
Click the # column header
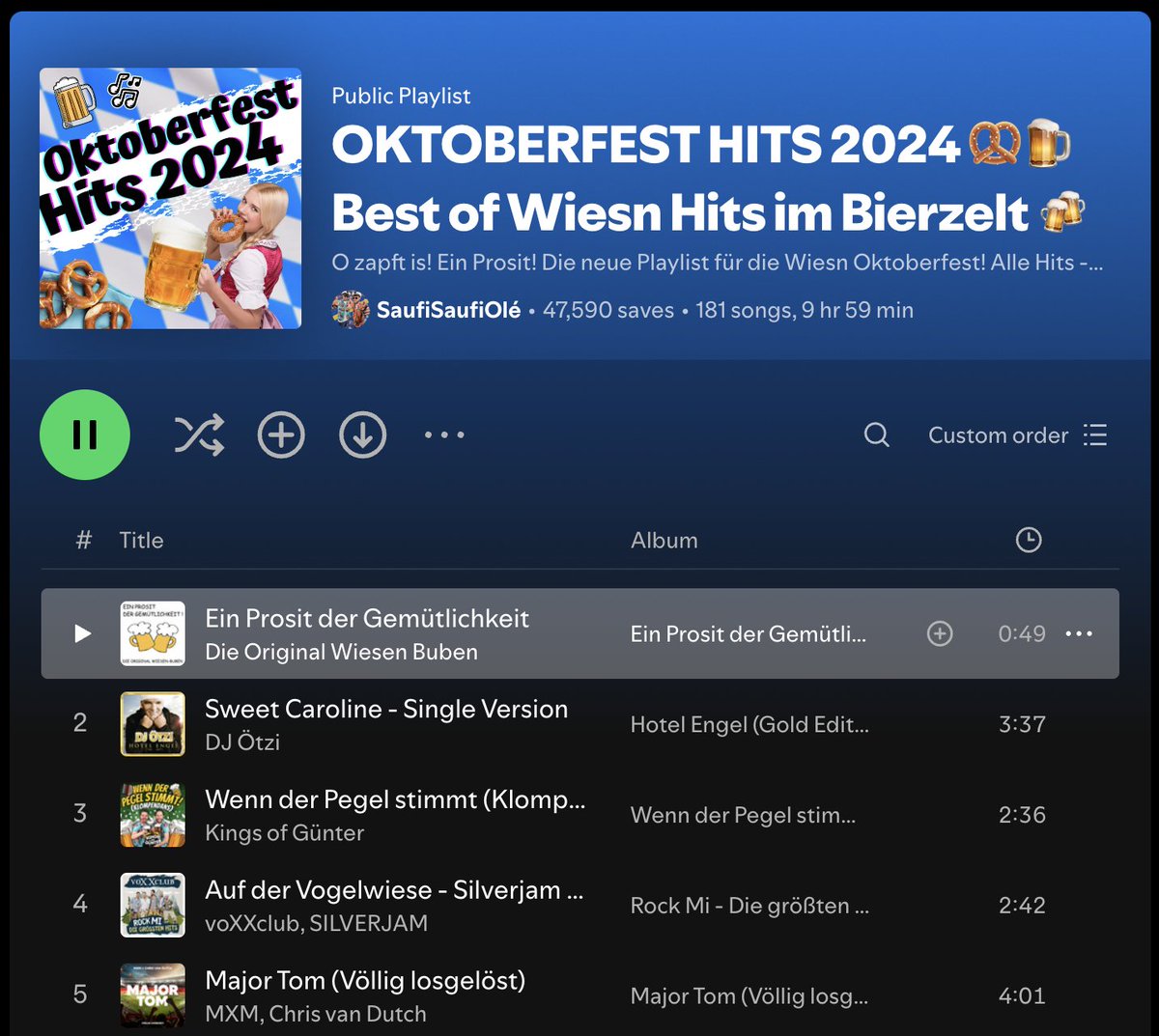pos(84,540)
